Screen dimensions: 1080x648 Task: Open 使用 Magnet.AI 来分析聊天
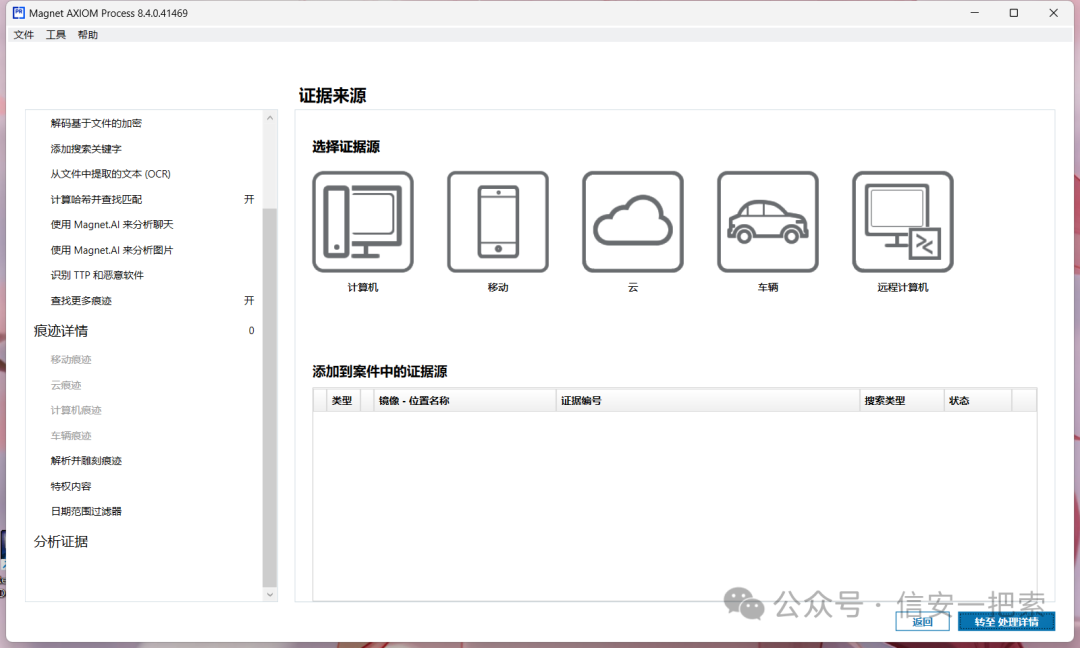click(x=112, y=224)
